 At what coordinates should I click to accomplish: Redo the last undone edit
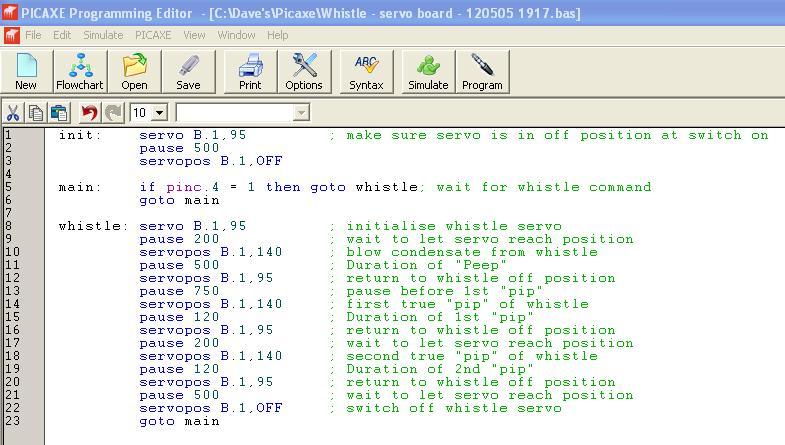[114, 113]
